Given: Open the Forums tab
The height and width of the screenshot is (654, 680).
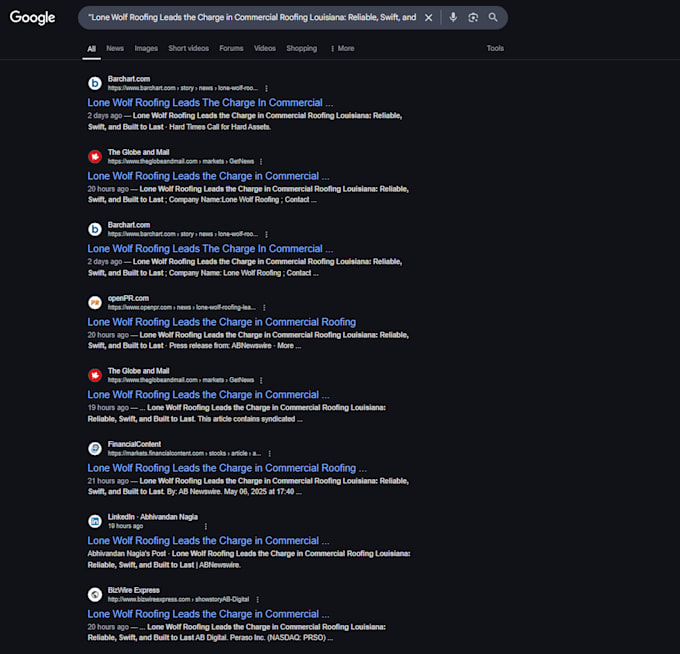Looking at the screenshot, I should pyautogui.click(x=231, y=48).
